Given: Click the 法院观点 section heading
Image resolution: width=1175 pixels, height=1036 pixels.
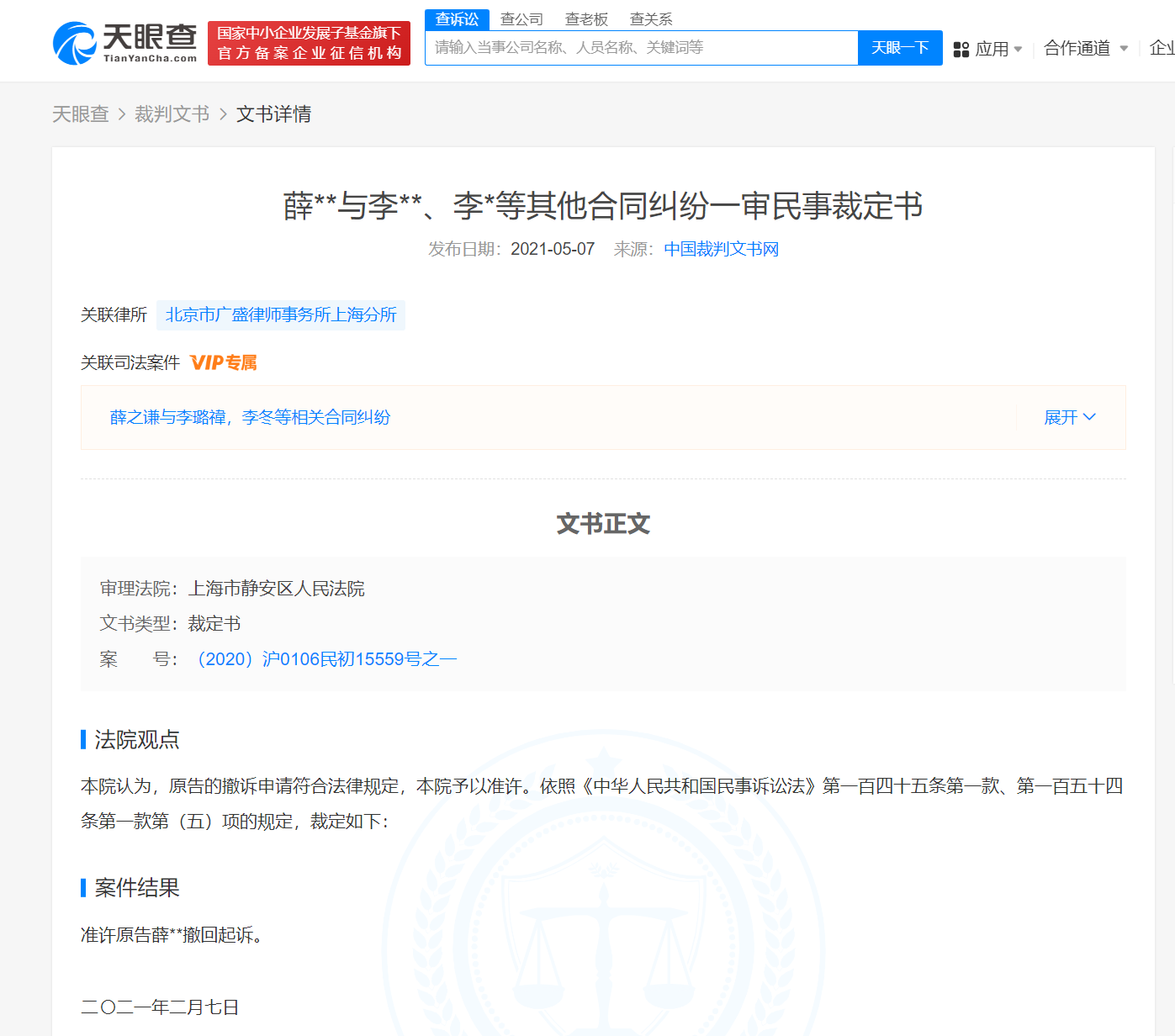Looking at the screenshot, I should tap(137, 739).
